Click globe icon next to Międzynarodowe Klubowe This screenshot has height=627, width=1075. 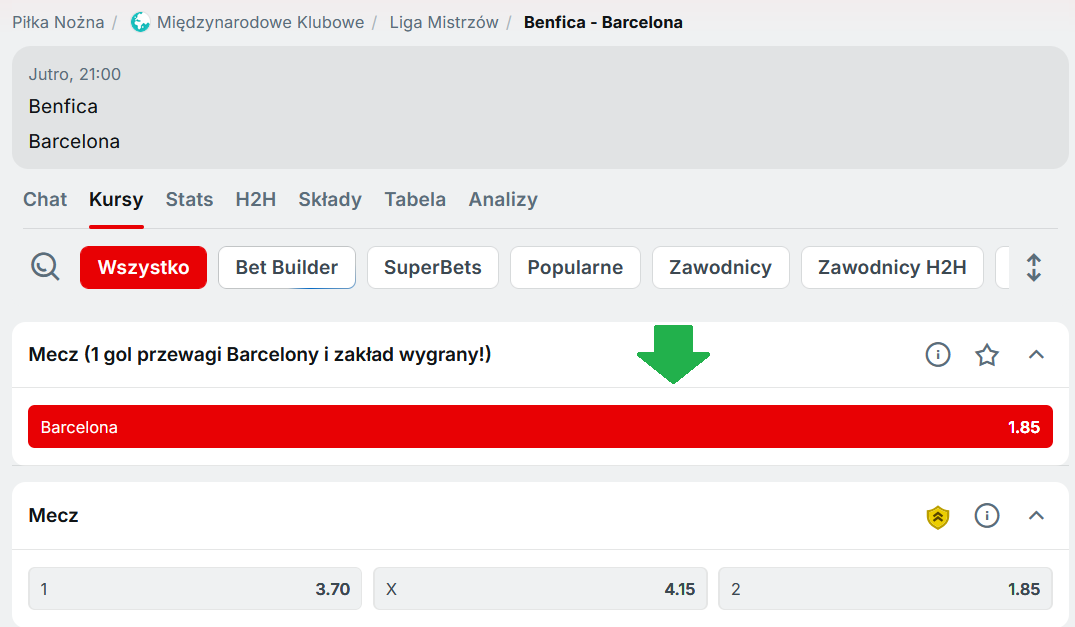[x=140, y=22]
